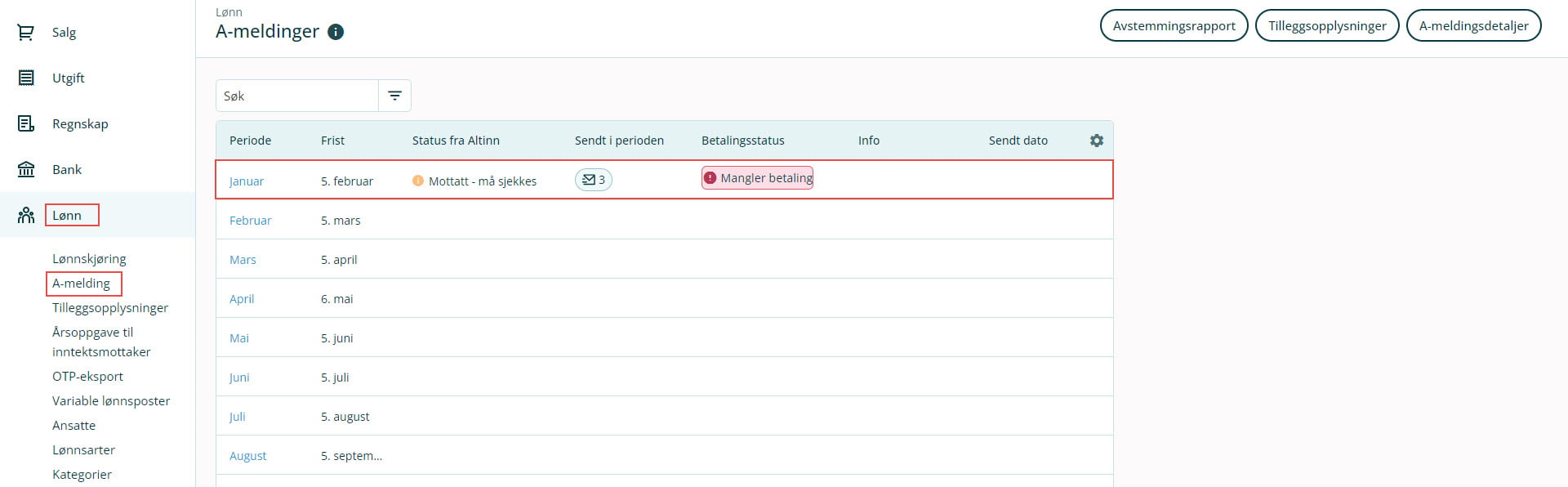Viewport: 1568px width, 487px height.
Task: Click the Søk search field
Action: [x=297, y=96]
